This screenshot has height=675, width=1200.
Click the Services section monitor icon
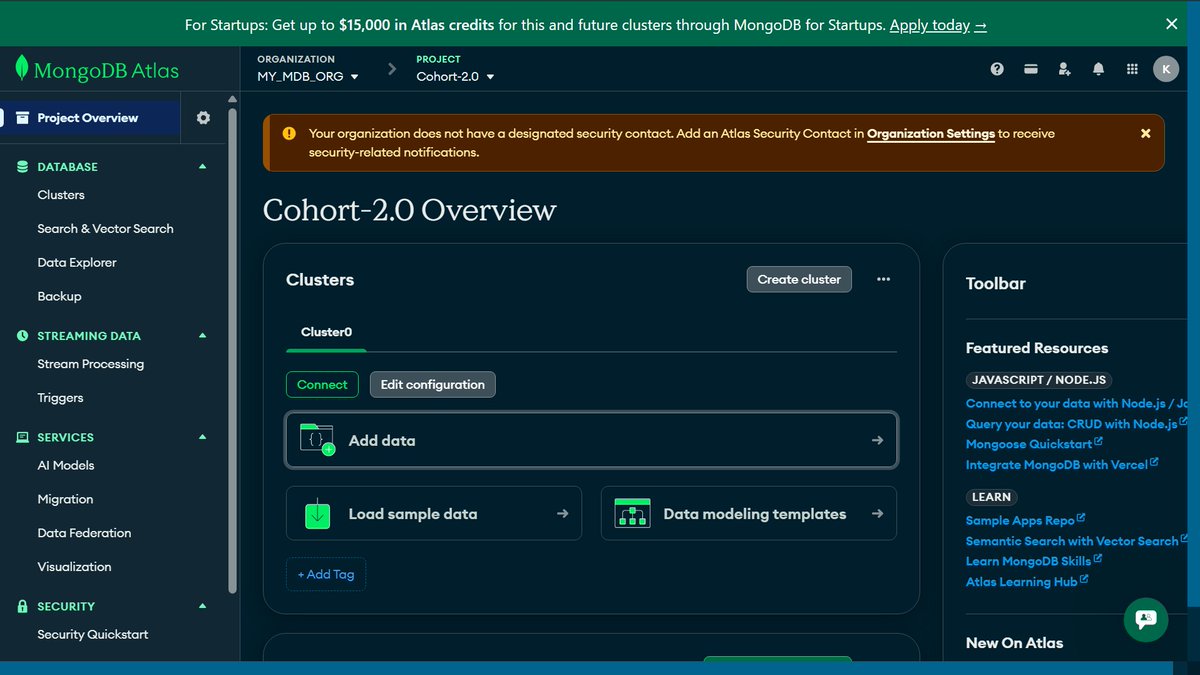point(22,437)
